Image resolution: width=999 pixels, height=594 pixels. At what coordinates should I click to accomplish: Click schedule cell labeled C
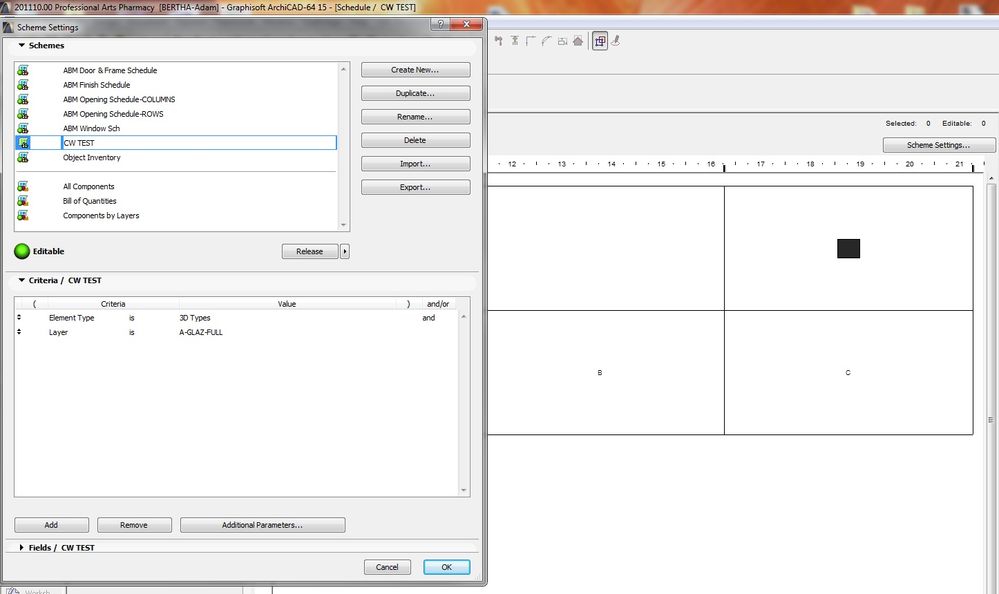coord(849,373)
